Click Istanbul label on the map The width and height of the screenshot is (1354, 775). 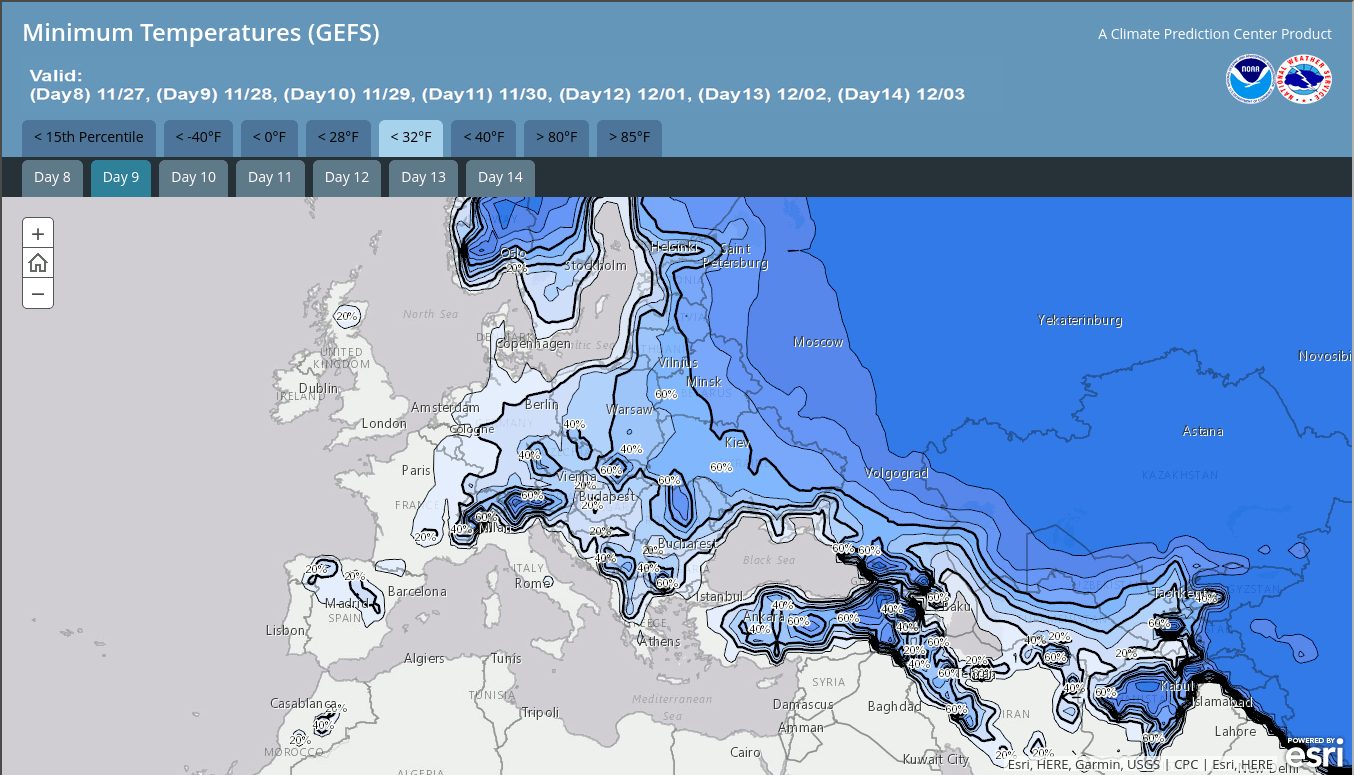(x=721, y=597)
